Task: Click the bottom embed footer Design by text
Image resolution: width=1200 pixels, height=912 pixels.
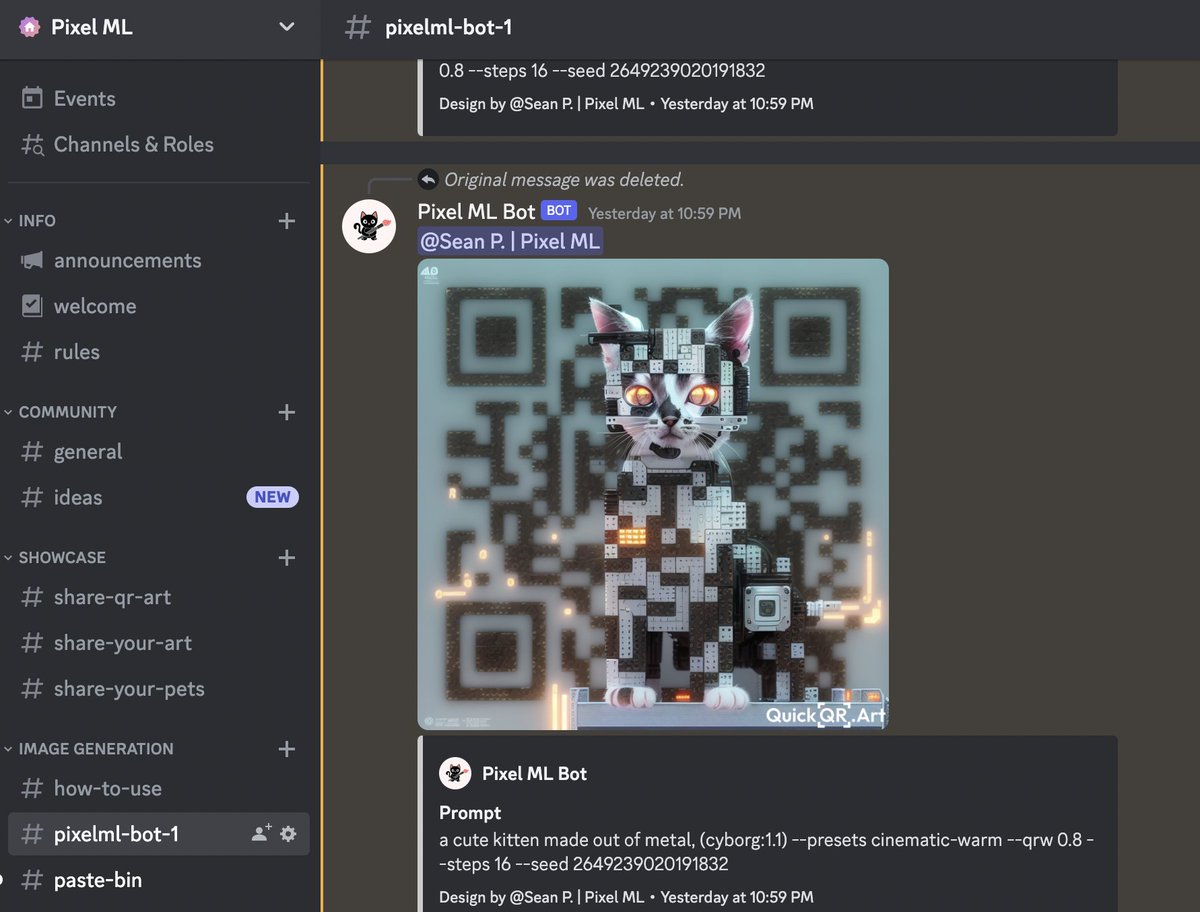Action: tap(626, 896)
